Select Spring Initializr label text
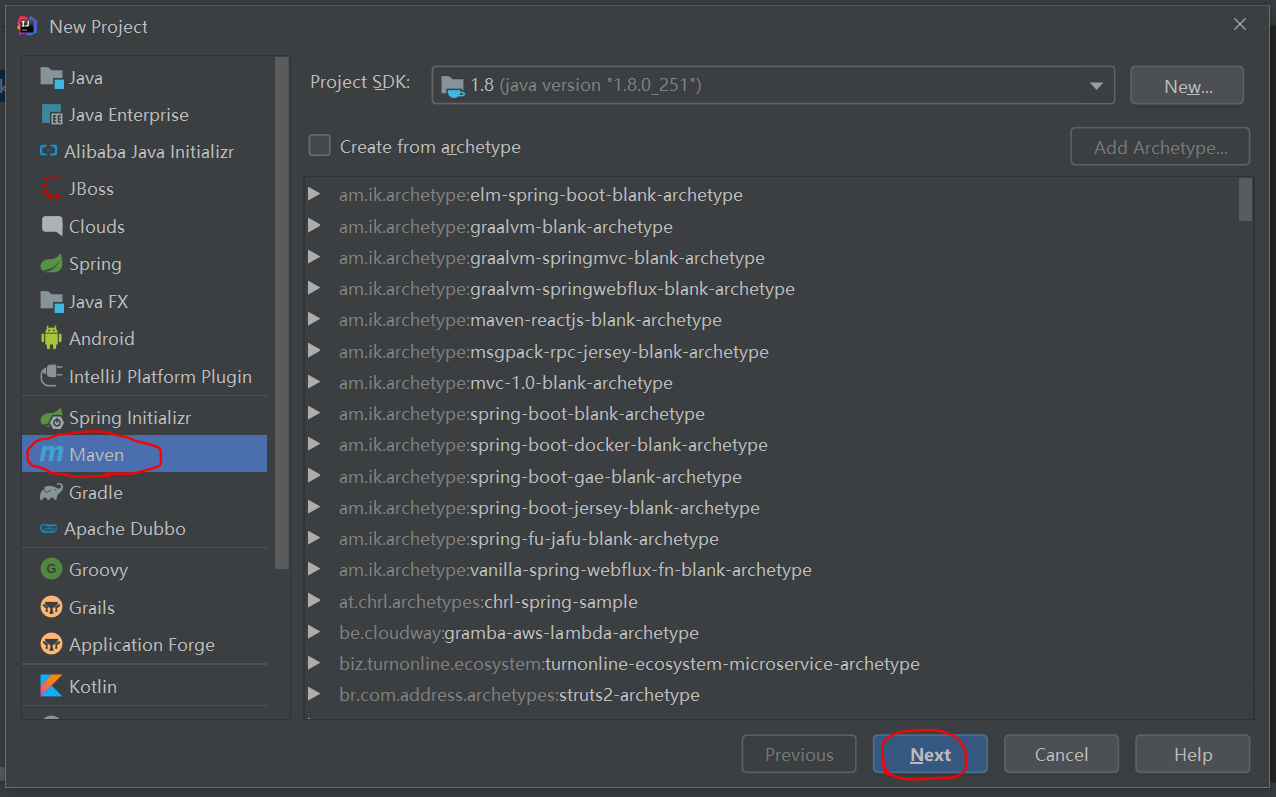This screenshot has height=797, width=1276. coord(130,418)
